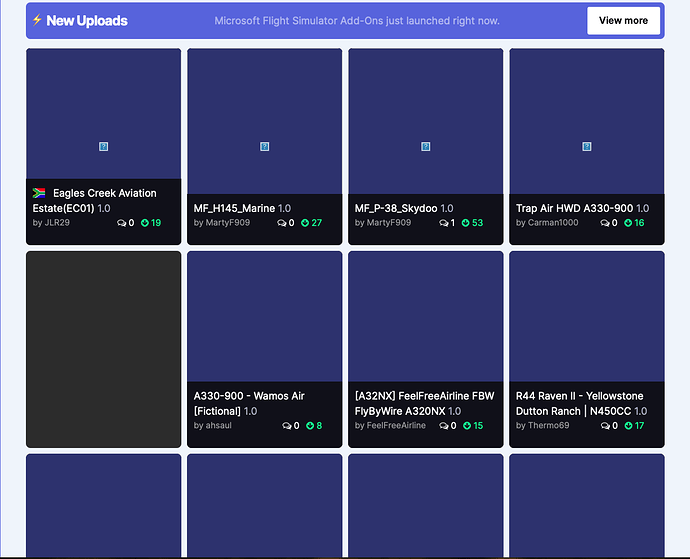Click the comments icon on the MF_H145_Marine card
690x559 pixels.
coord(282,223)
